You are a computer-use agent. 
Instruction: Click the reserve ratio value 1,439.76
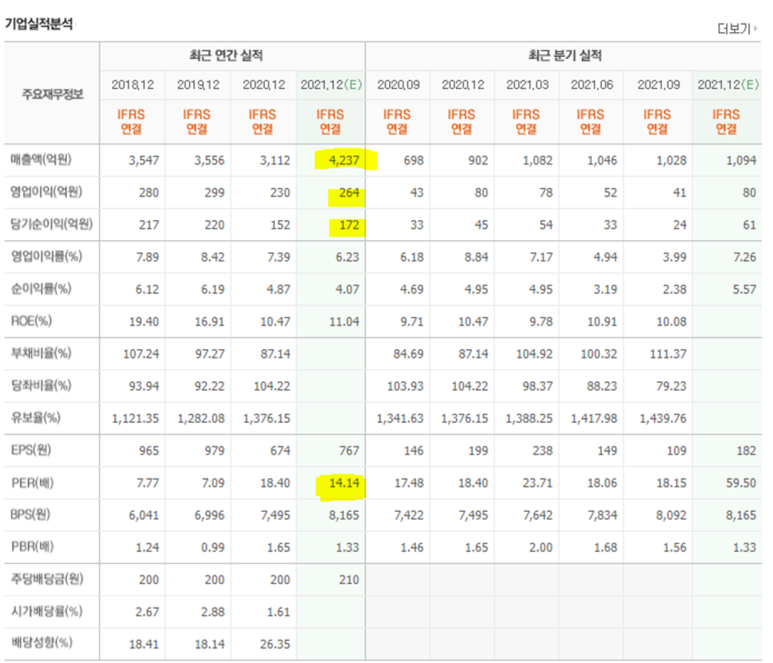(663, 419)
